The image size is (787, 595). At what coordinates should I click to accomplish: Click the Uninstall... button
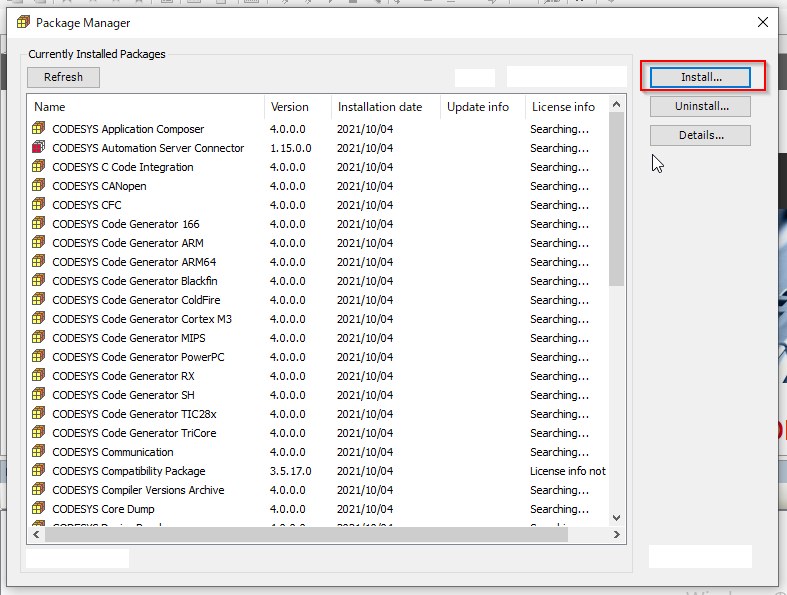tap(700, 106)
